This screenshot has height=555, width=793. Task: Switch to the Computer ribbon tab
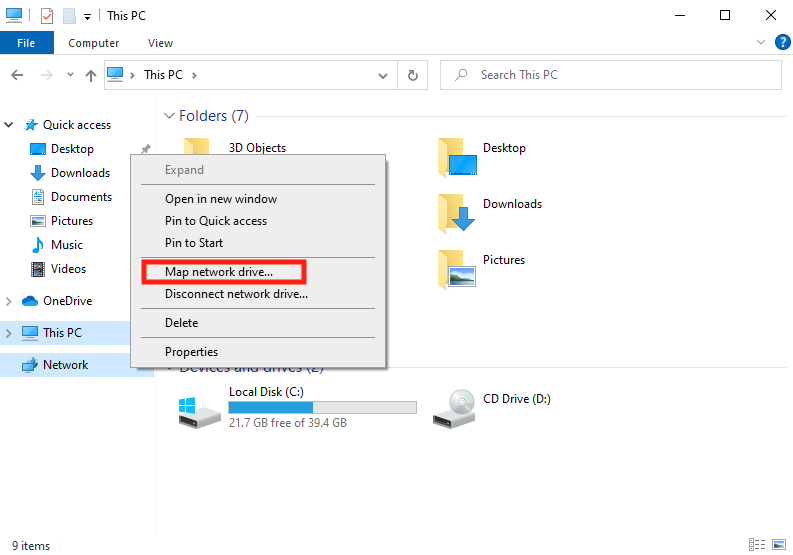point(93,43)
